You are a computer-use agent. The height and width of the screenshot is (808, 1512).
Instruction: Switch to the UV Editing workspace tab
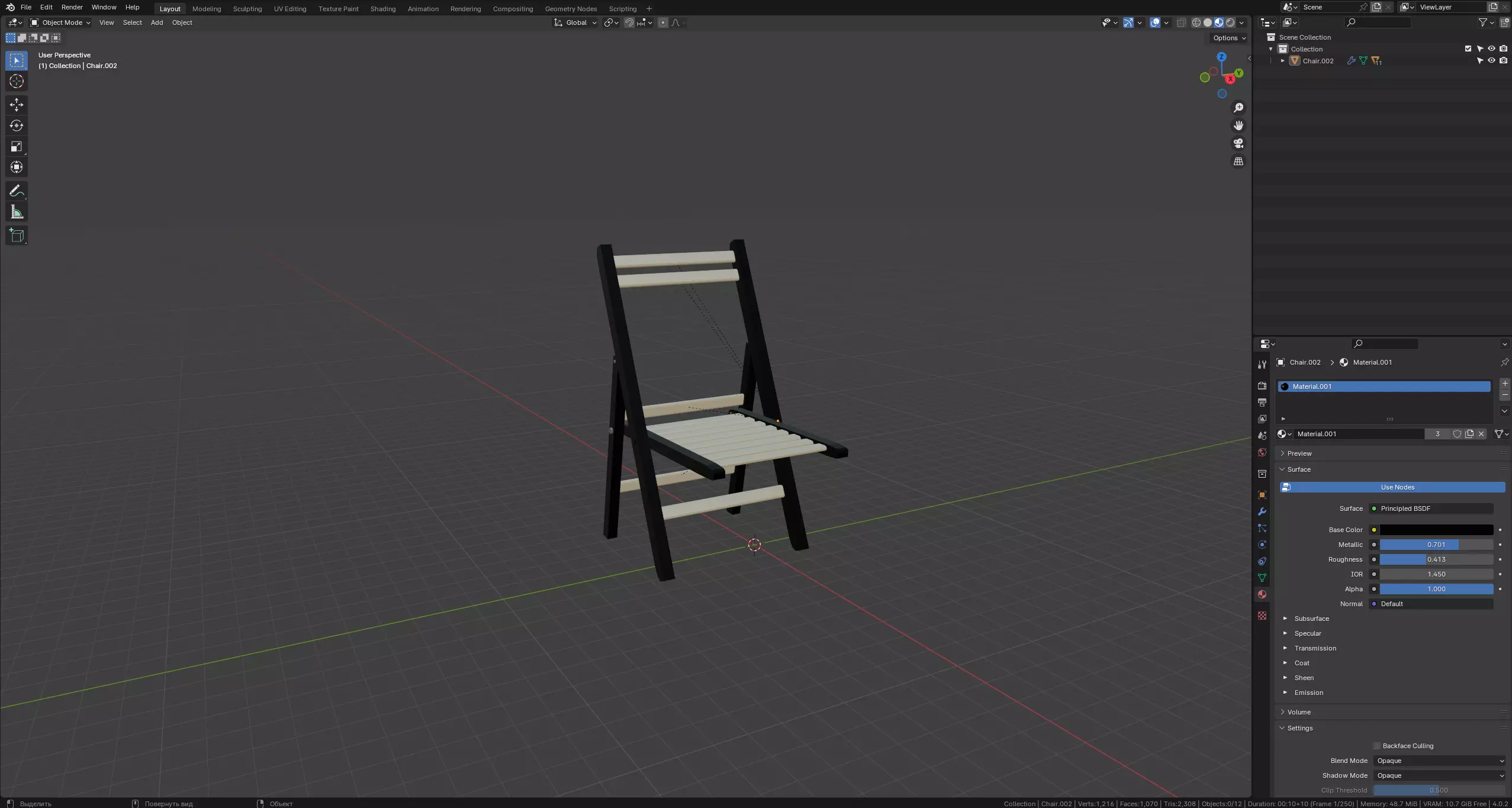click(290, 9)
